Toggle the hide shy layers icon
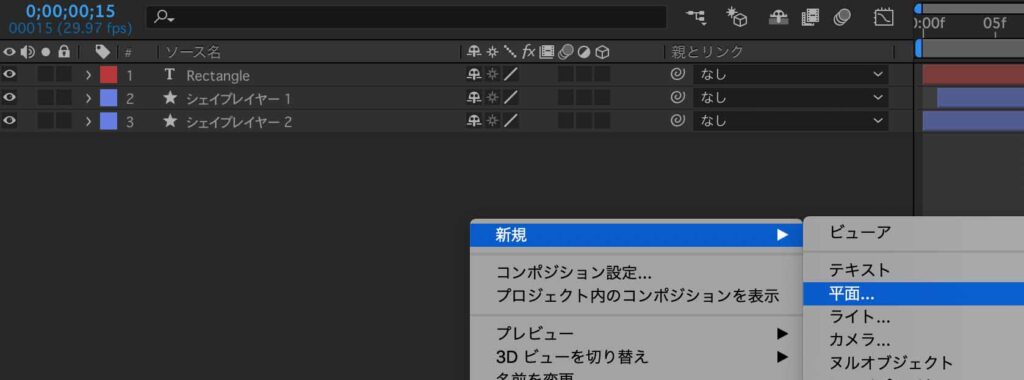This screenshot has width=1024, height=380. 778,18
